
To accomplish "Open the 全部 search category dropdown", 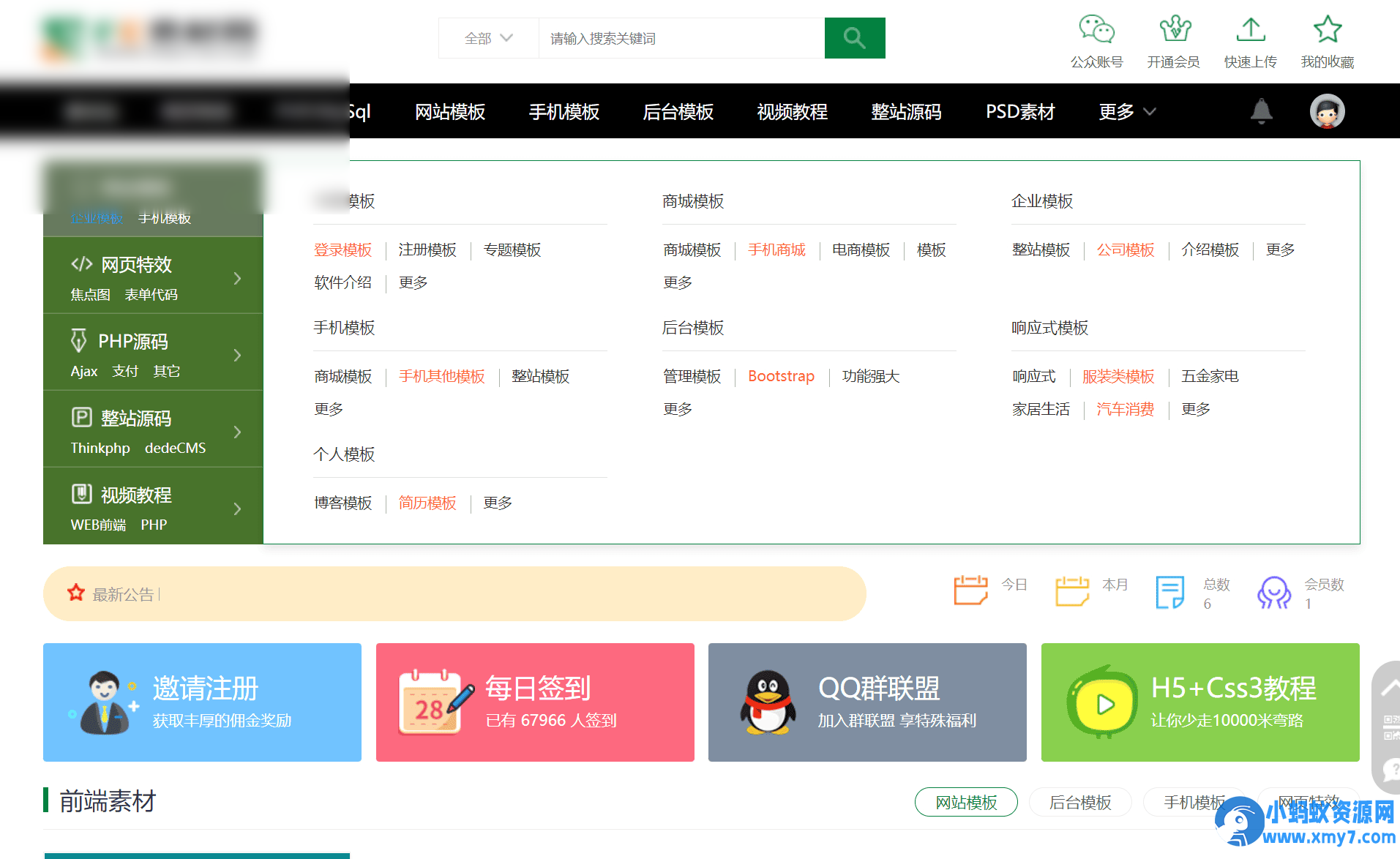I will click(488, 38).
